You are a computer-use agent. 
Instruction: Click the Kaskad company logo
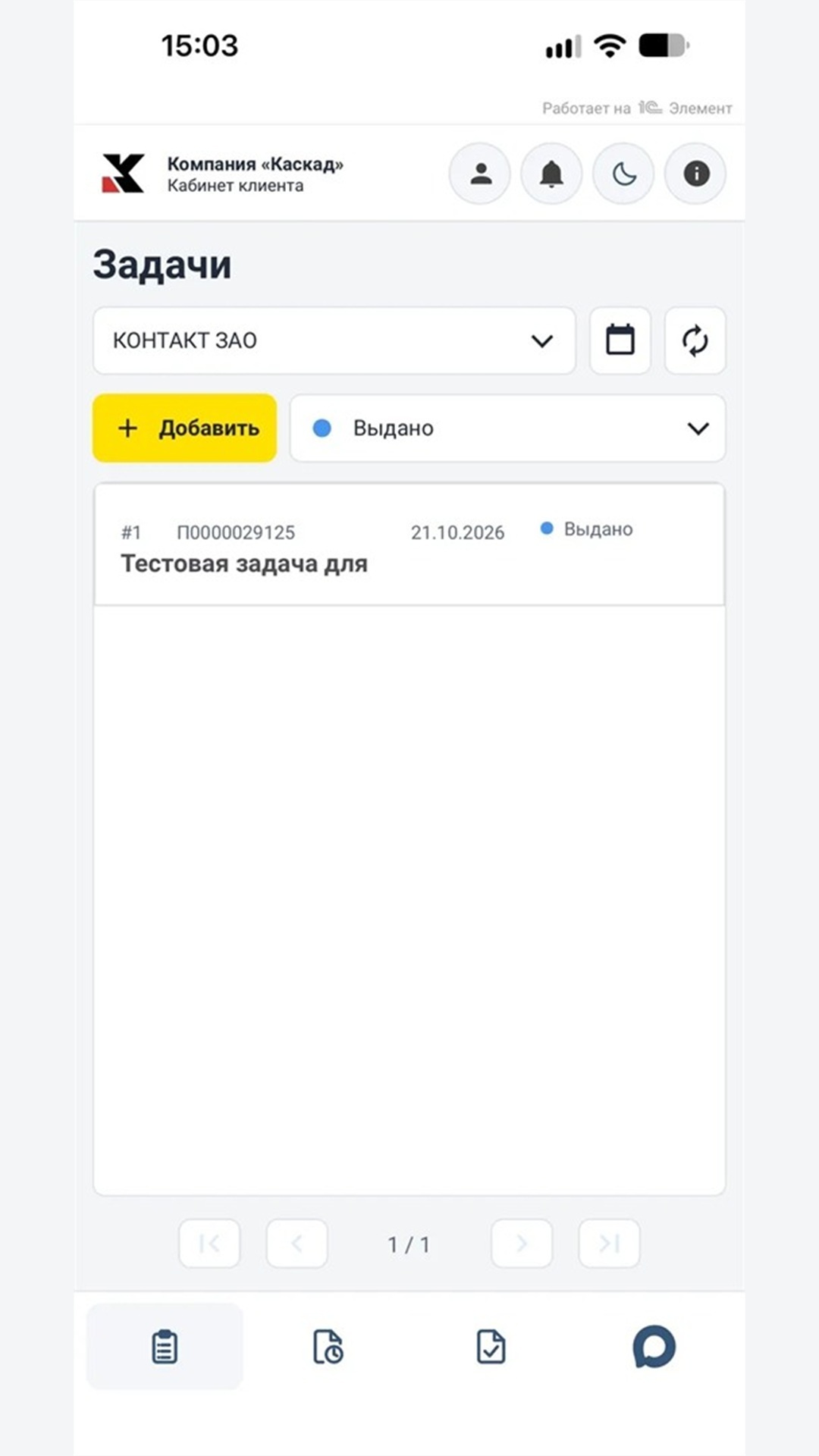[123, 174]
